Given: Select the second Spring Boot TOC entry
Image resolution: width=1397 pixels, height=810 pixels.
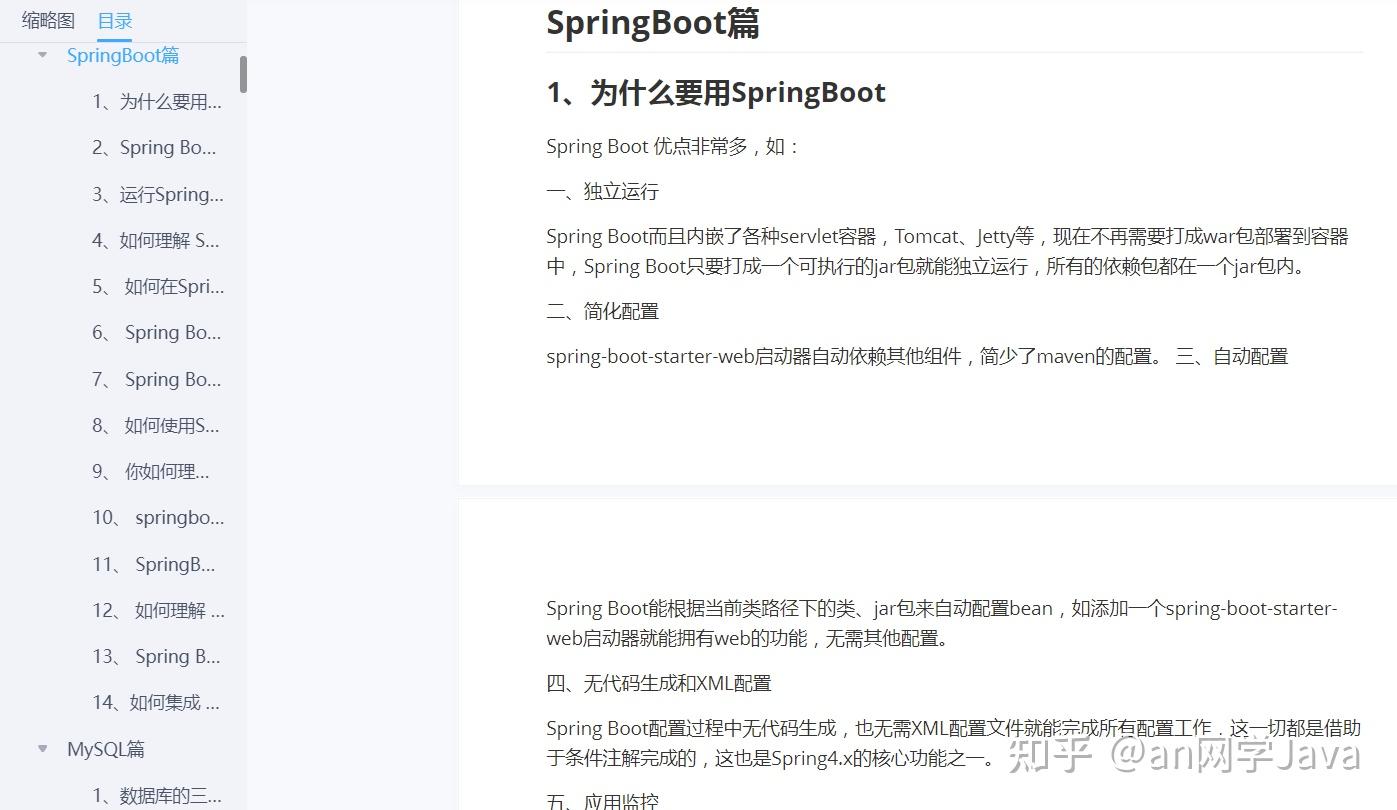Looking at the screenshot, I should [x=155, y=147].
